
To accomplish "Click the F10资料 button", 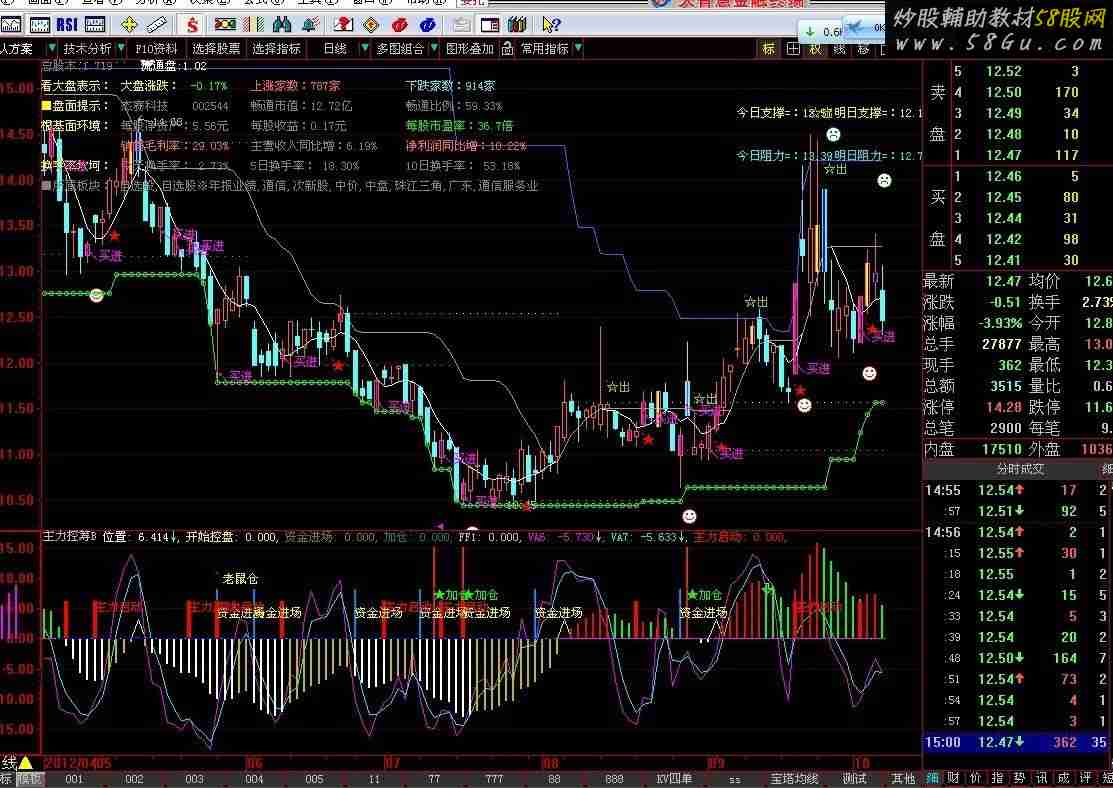I will (x=156, y=48).
